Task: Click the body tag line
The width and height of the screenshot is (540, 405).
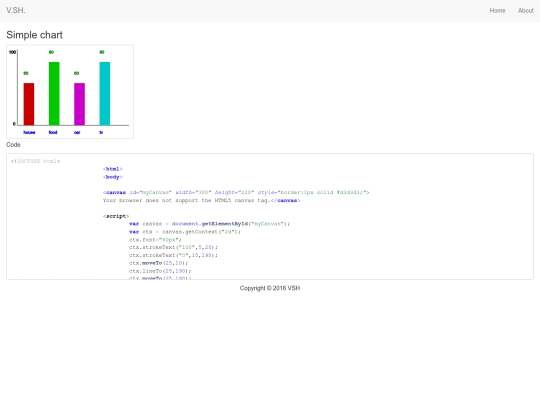Action: click(x=113, y=177)
